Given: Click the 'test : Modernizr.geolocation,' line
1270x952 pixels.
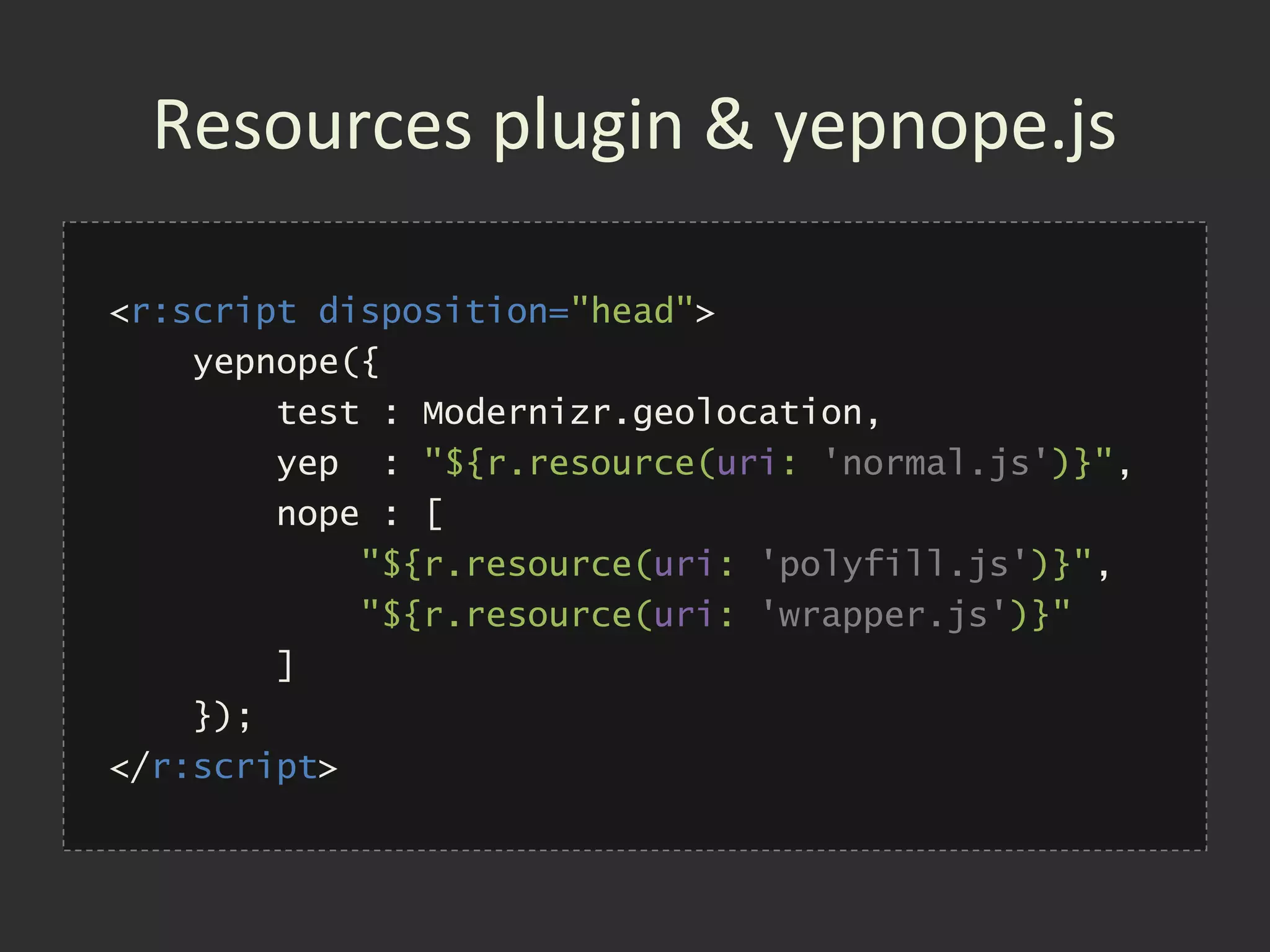Looking at the screenshot, I should pyautogui.click(x=578, y=413).
